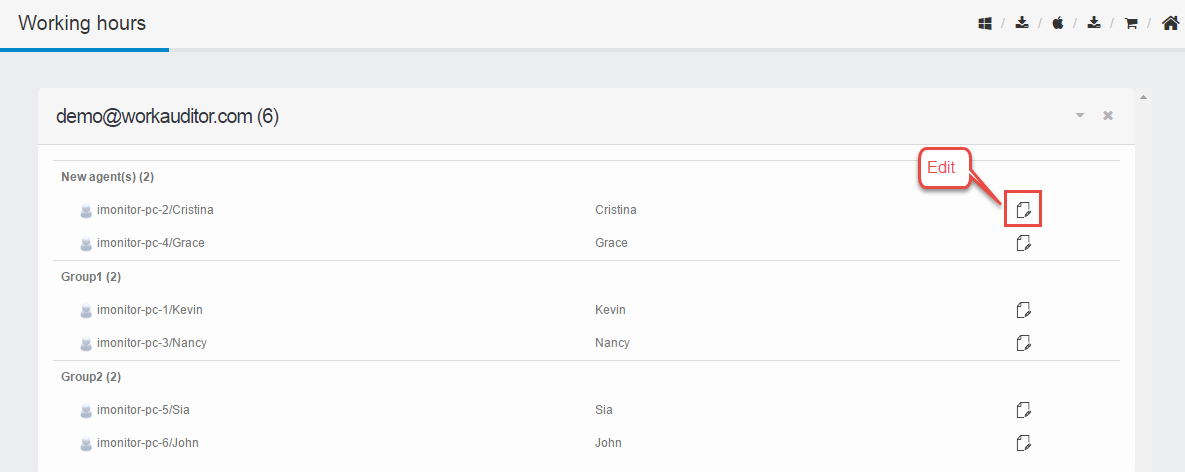Close the demo@workauditor.com panel

point(1108,116)
